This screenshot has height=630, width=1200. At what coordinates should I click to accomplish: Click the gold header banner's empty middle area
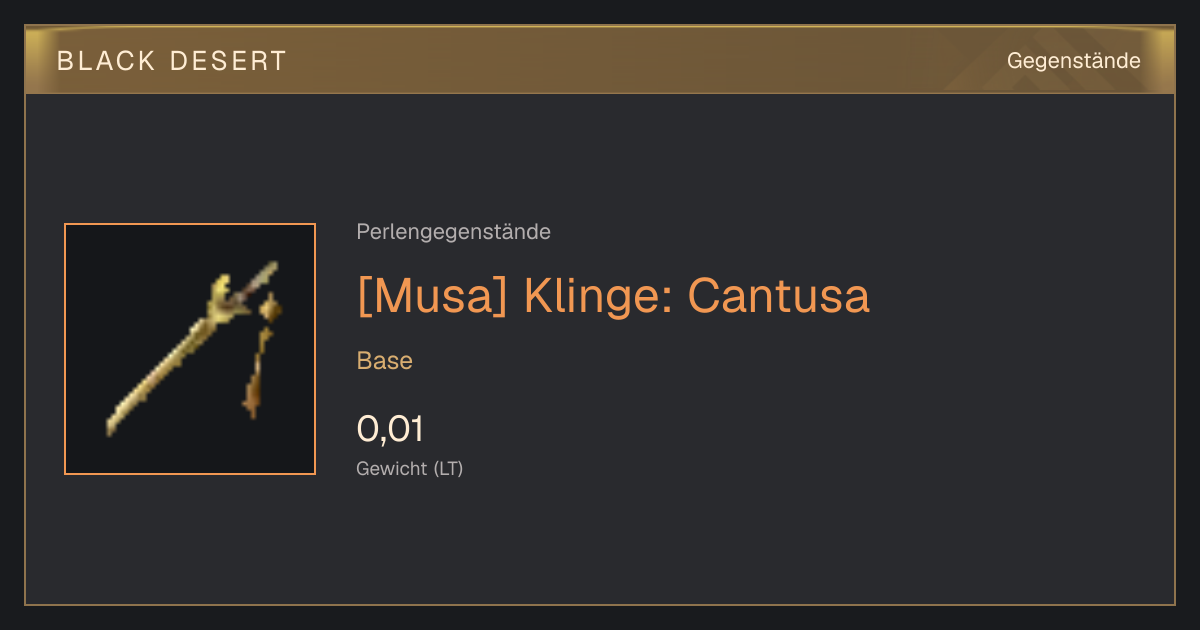640,61
